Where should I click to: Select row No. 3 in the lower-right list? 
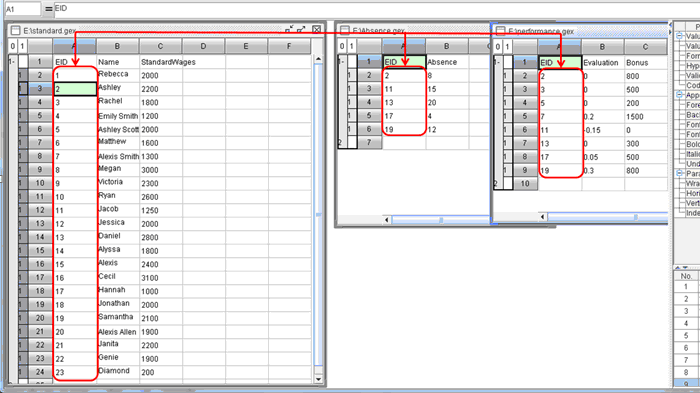tap(687, 311)
